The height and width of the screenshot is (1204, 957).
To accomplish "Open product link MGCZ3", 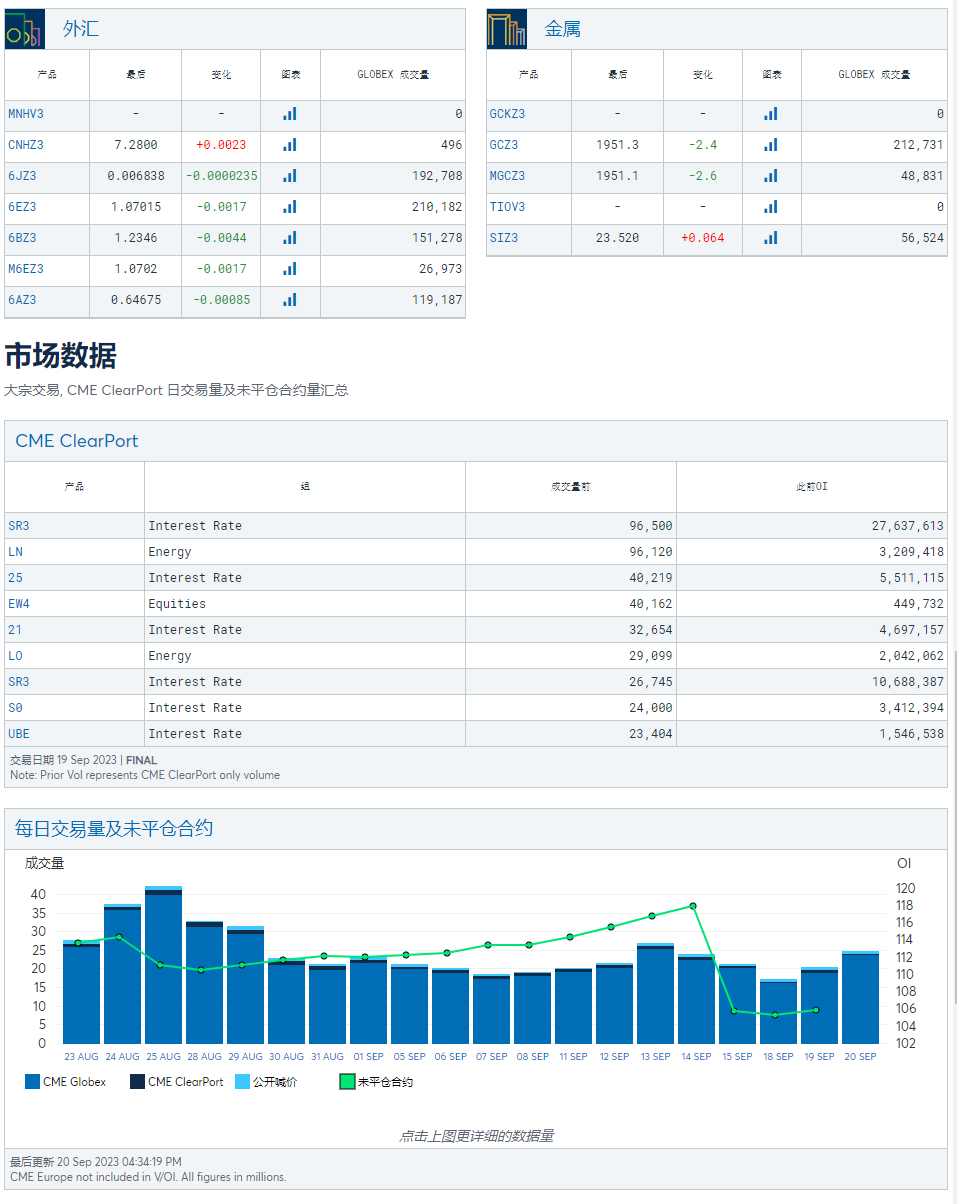I will pyautogui.click(x=507, y=176).
